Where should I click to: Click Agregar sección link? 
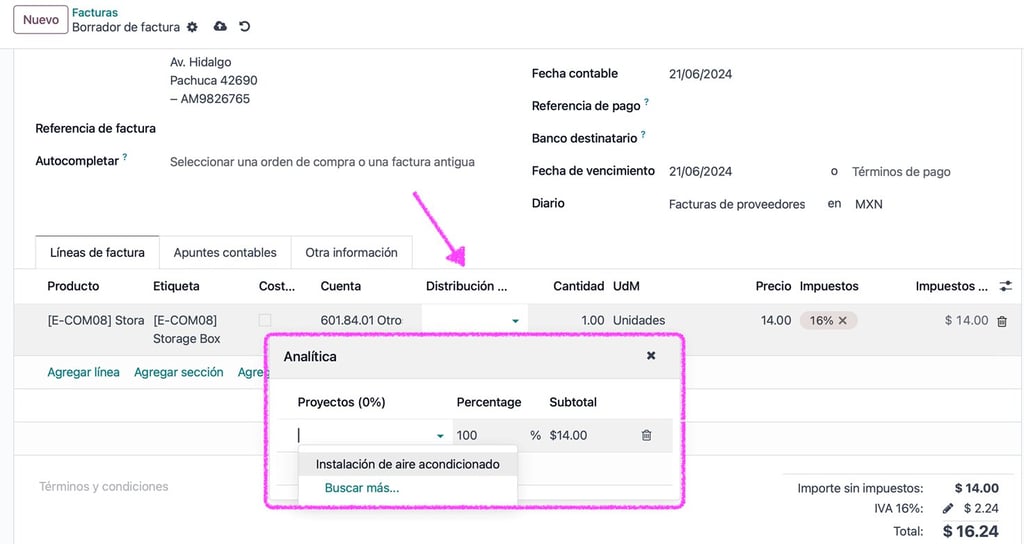(x=178, y=372)
